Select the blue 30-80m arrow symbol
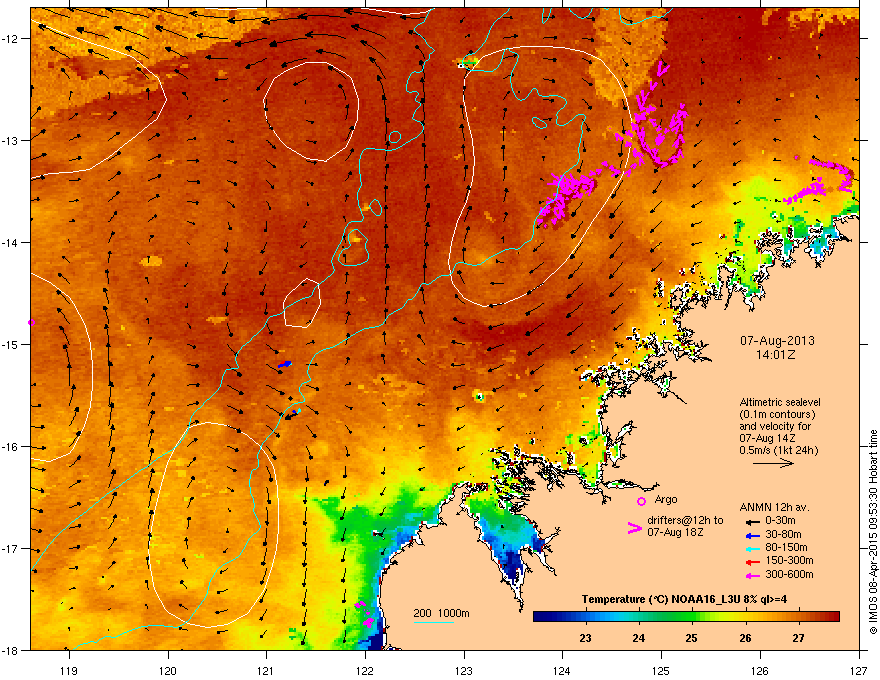 coord(752,535)
